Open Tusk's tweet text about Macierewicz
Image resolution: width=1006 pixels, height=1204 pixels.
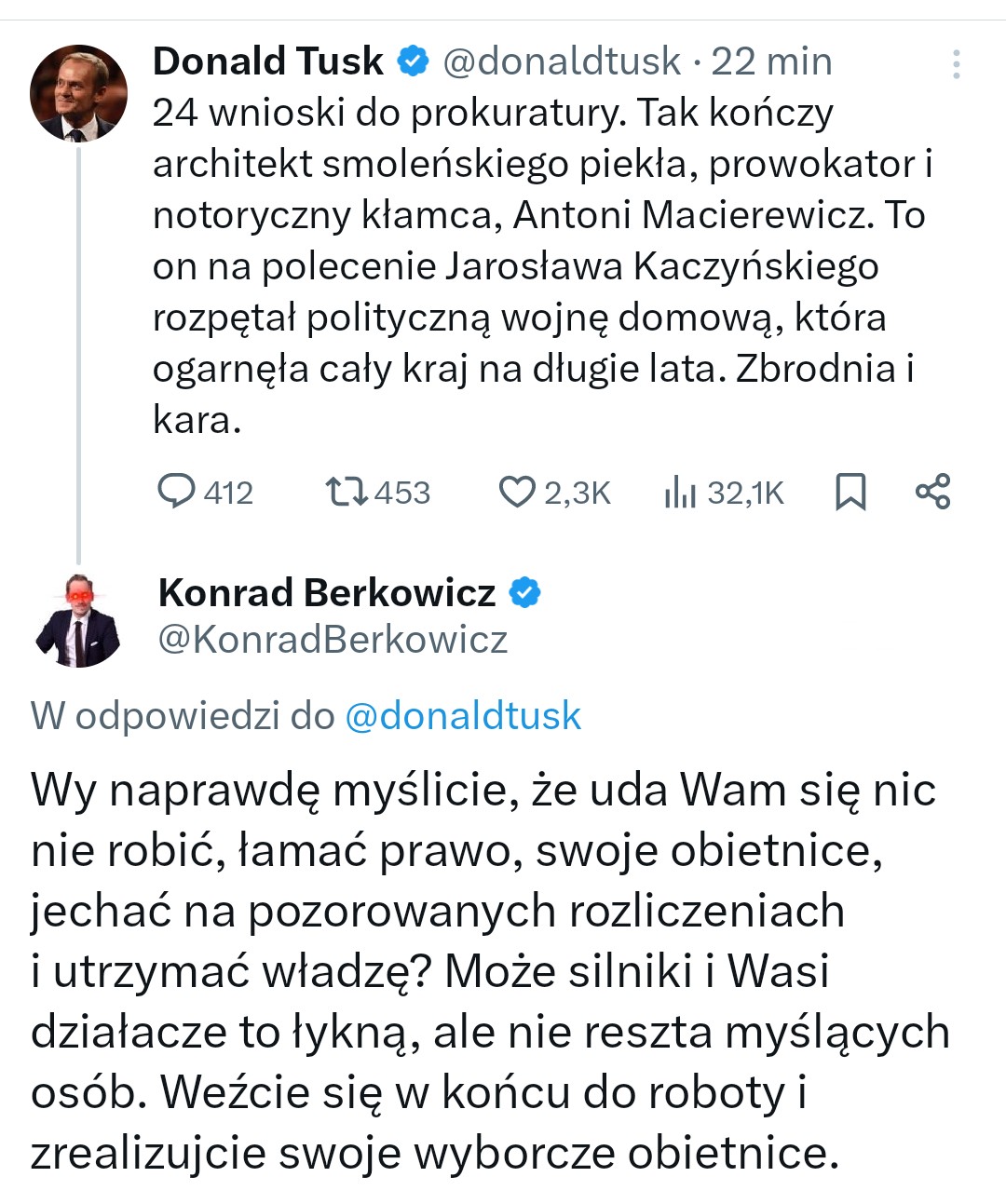tap(540, 265)
